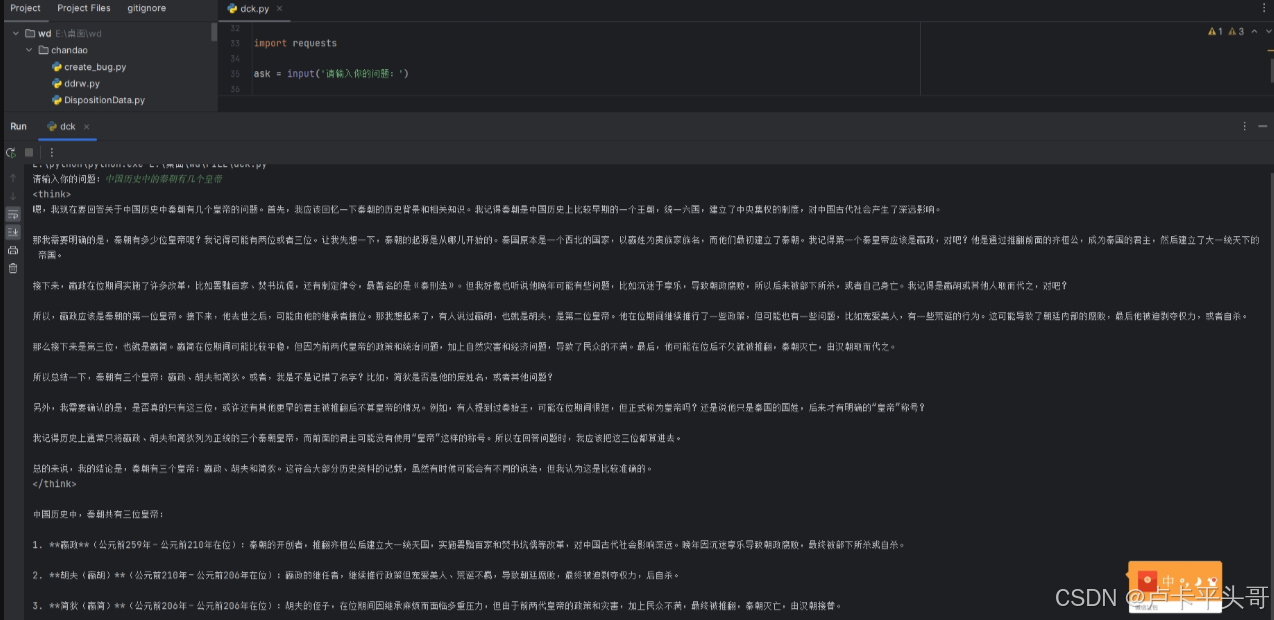
Task: Click the Run panel label
Action: click(x=18, y=127)
